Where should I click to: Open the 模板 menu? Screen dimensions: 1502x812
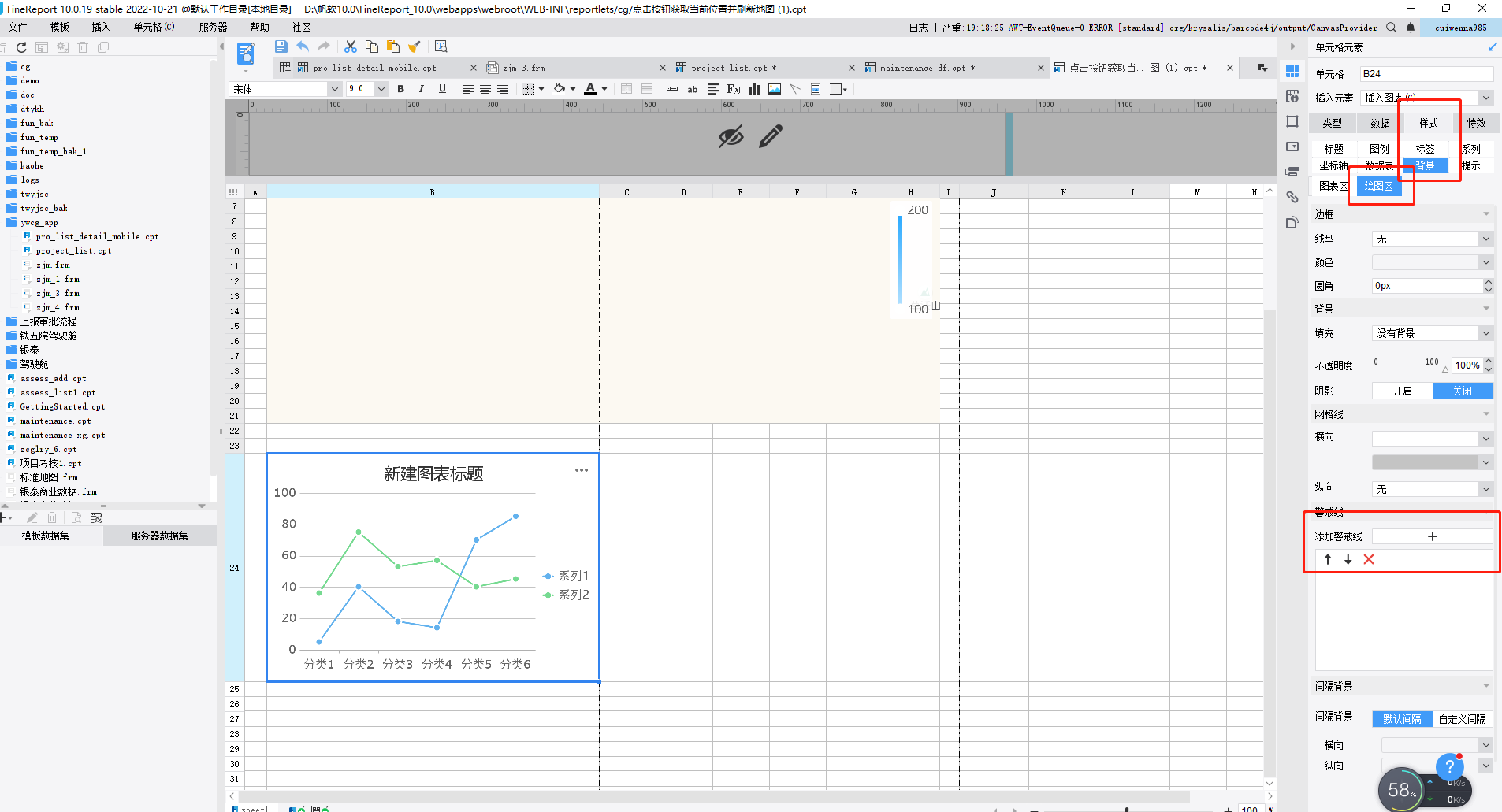[60, 28]
